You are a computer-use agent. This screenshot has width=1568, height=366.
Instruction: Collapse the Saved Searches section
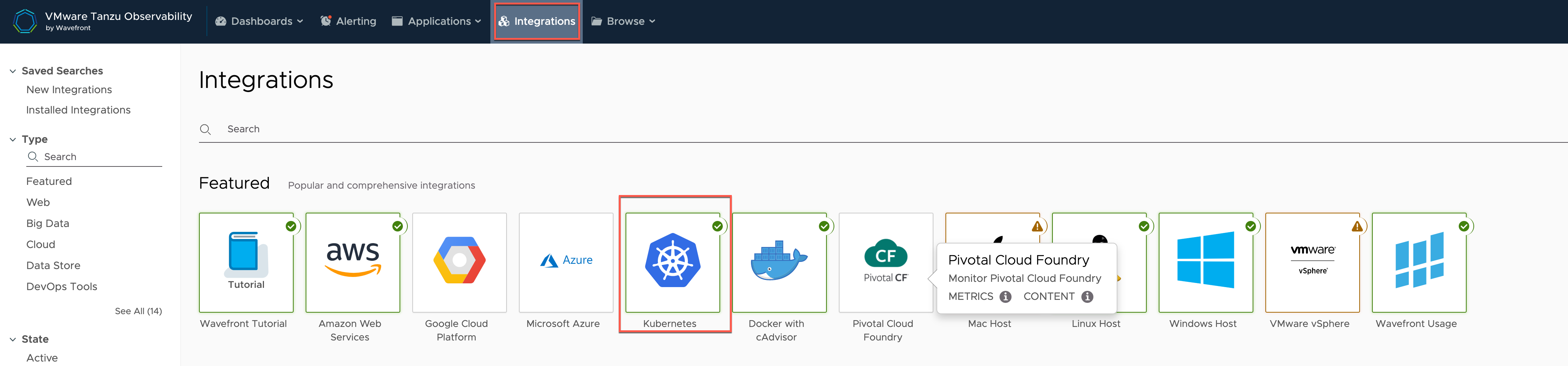[x=13, y=71]
